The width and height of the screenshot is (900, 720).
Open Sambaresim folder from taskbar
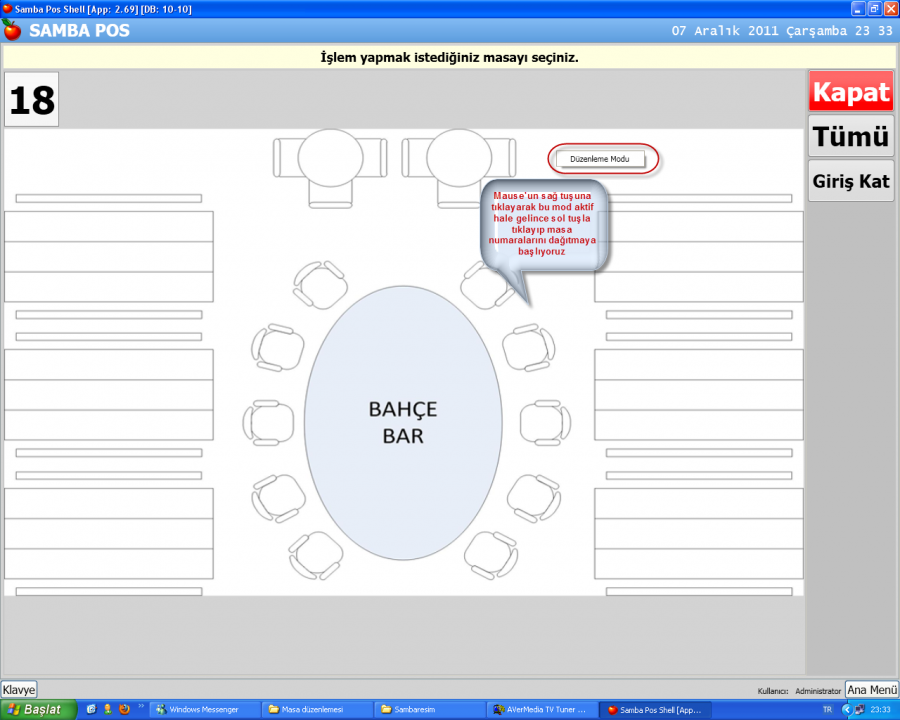430,710
